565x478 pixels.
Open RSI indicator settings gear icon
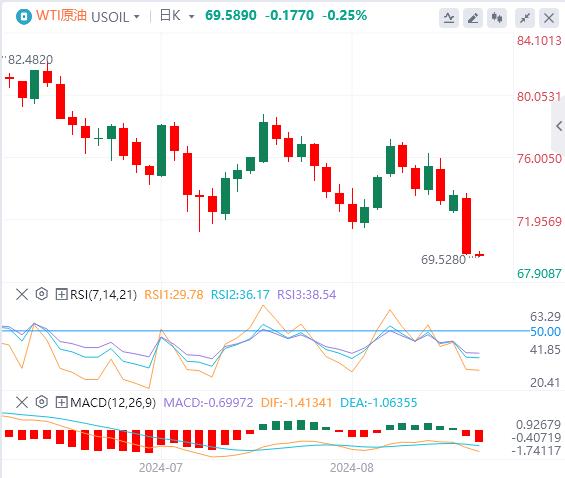42,294
